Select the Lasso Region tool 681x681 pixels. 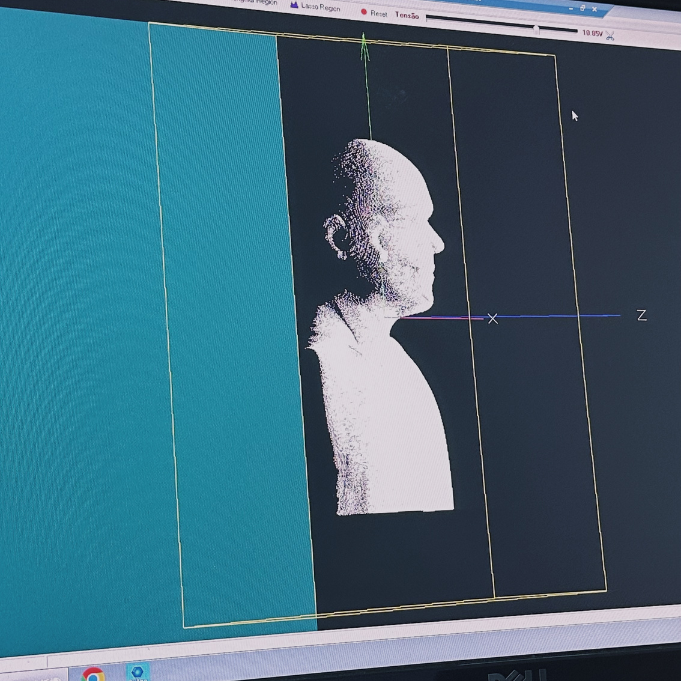315,7
